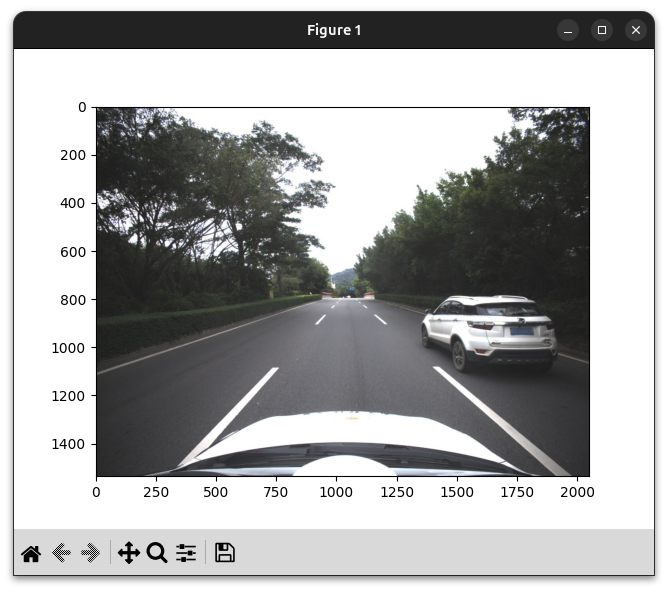Go back to previous view

tap(61, 553)
